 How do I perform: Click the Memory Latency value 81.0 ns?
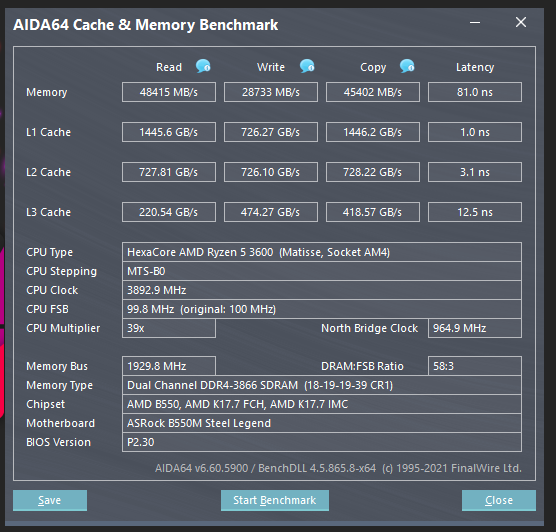[x=475, y=92]
